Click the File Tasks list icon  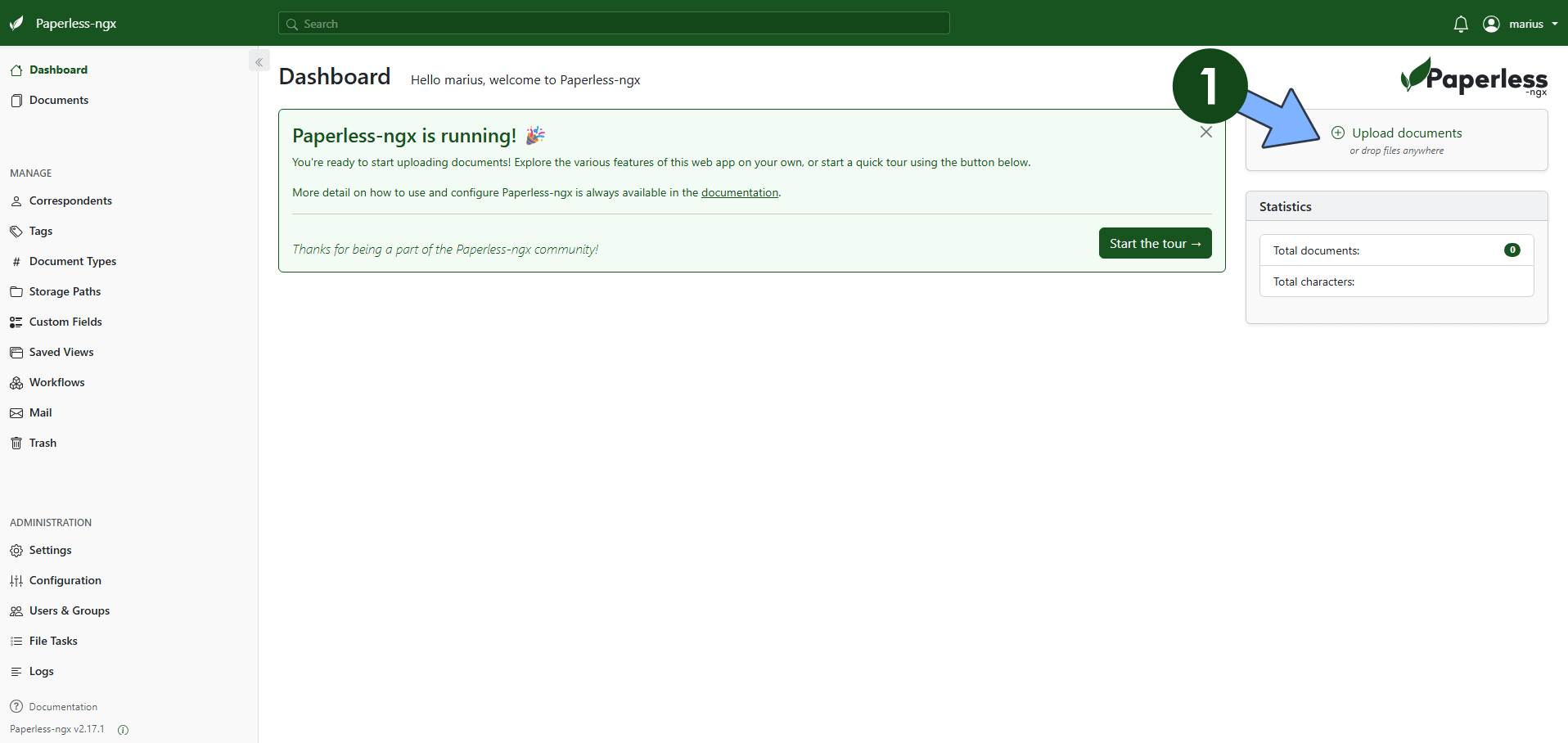coord(16,642)
